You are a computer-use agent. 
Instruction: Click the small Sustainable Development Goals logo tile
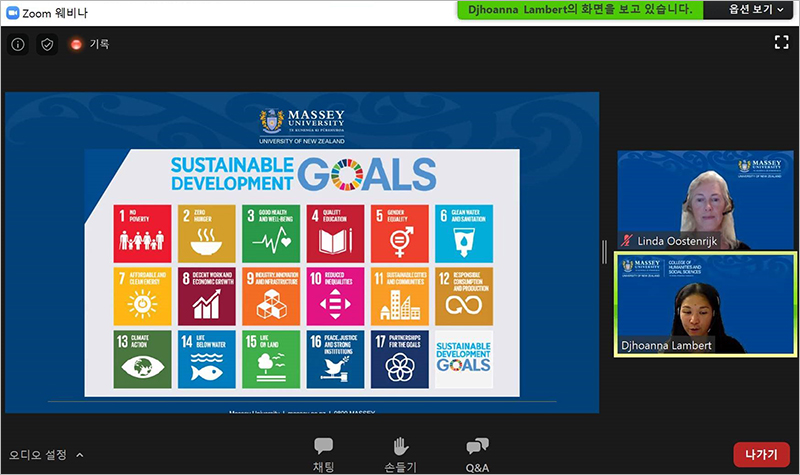point(464,359)
